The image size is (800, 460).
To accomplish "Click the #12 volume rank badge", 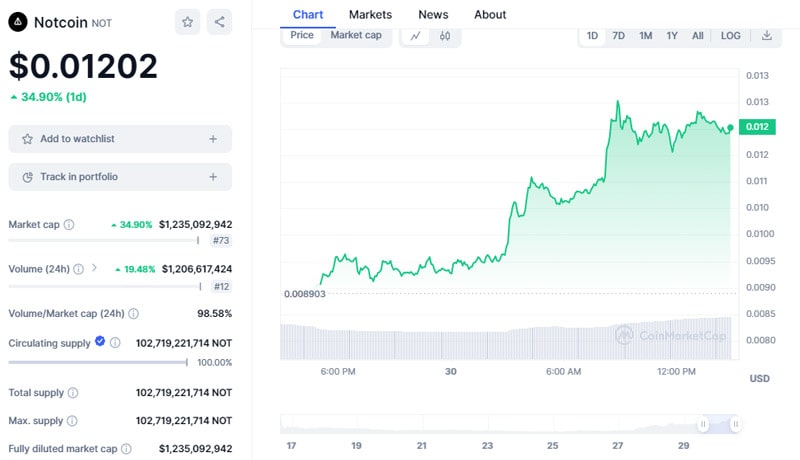I will [x=221, y=286].
